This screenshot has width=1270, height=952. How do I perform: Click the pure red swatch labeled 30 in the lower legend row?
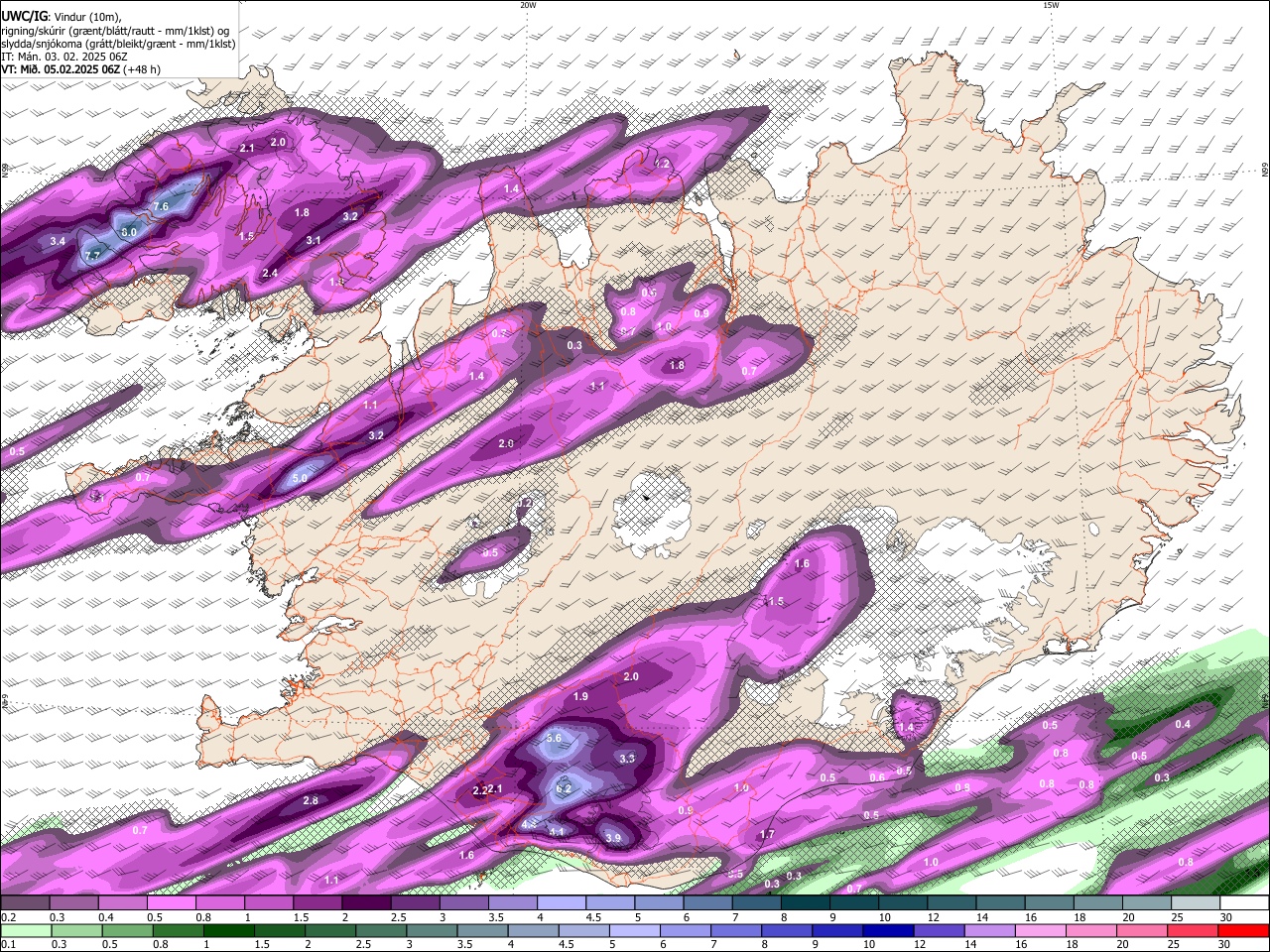[x=1243, y=930]
